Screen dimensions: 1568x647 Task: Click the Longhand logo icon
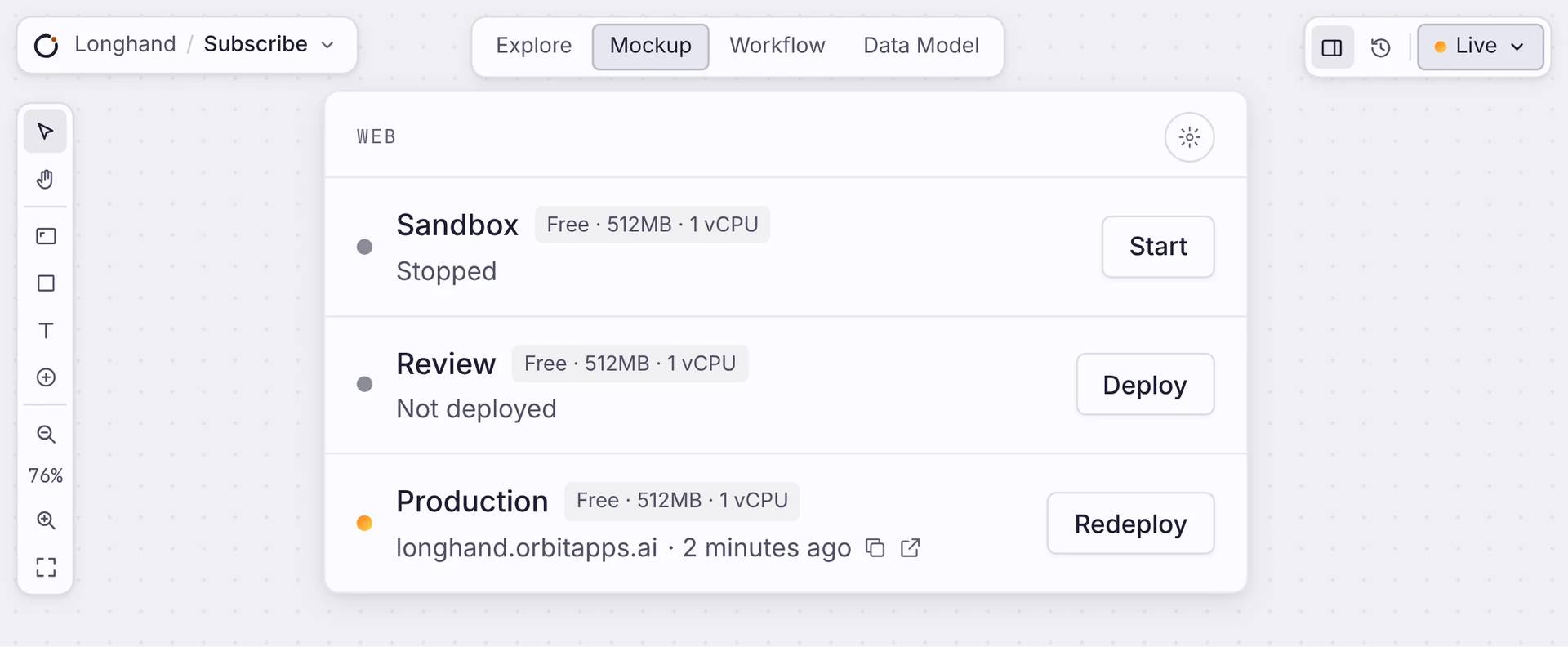pos(47,45)
